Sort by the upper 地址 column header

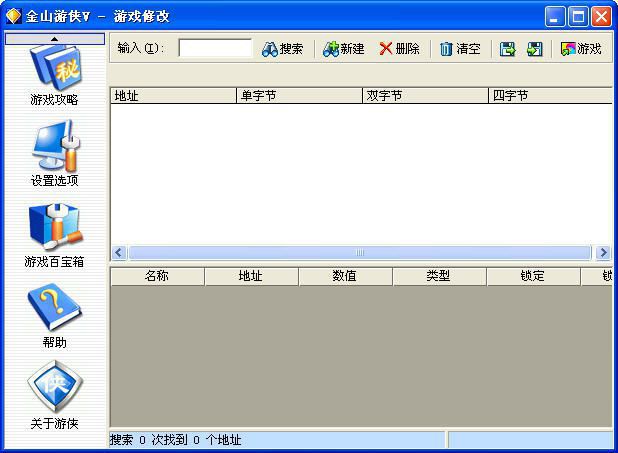coord(173,96)
